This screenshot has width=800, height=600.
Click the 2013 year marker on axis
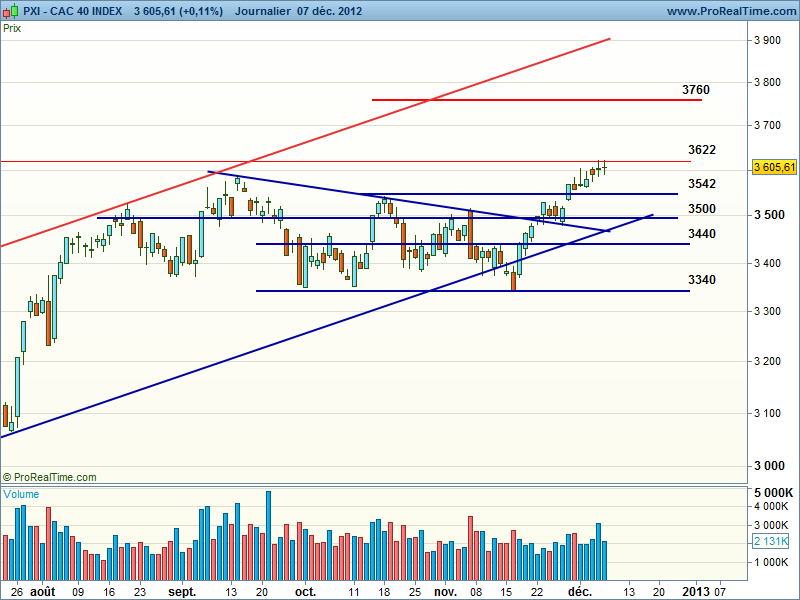click(x=694, y=591)
